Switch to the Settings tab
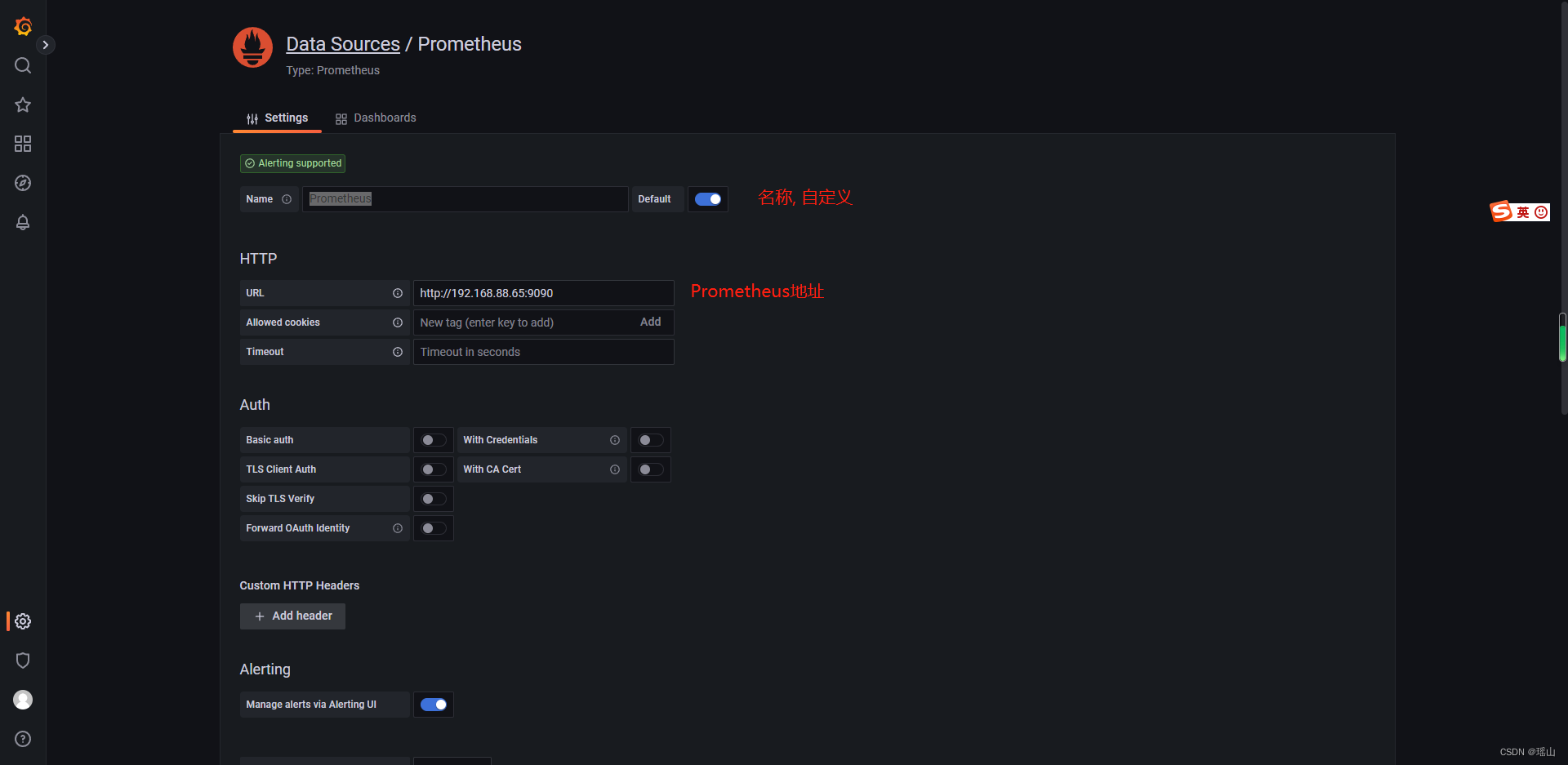1568x765 pixels. 278,118
